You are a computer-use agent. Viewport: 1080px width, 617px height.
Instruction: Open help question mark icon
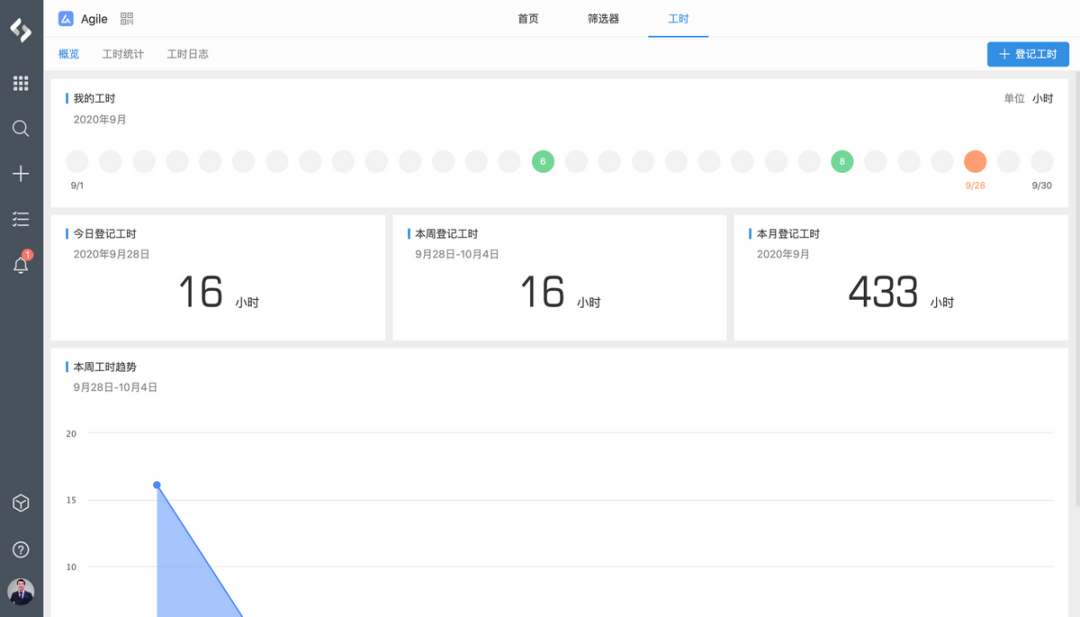point(21,550)
